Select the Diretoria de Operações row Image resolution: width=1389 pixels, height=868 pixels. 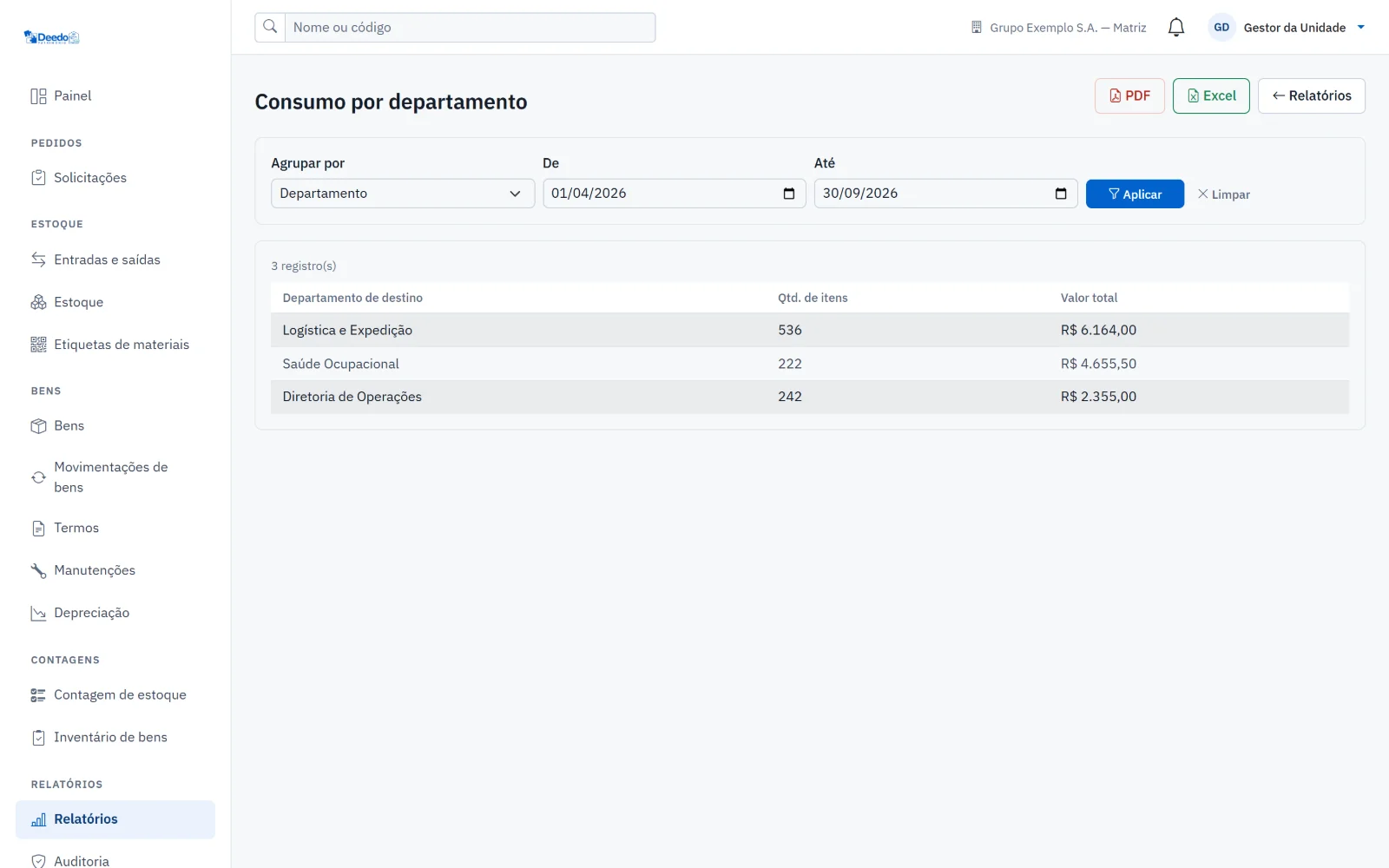(810, 397)
